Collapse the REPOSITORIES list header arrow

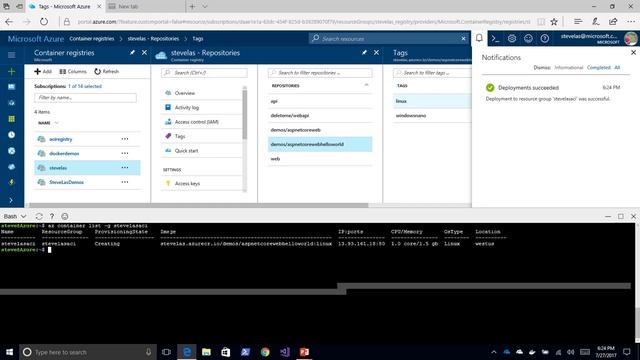click(x=366, y=85)
